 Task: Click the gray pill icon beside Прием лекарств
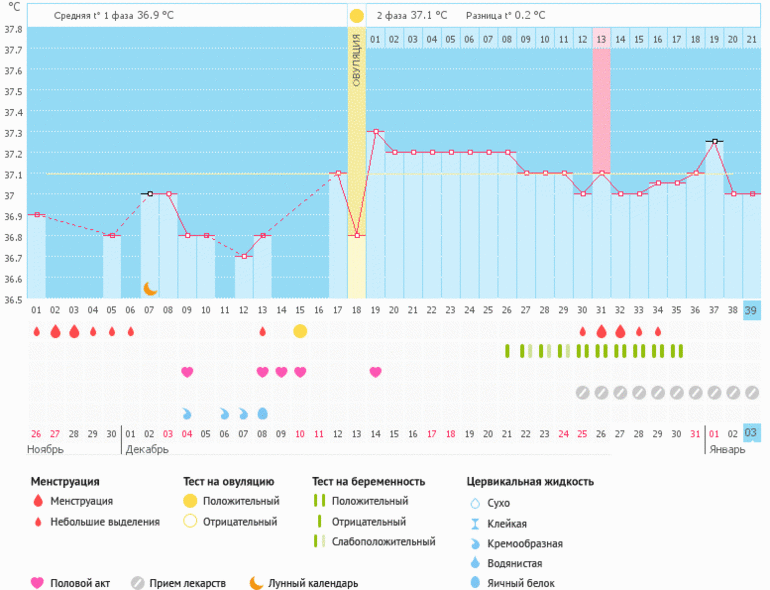click(138, 583)
